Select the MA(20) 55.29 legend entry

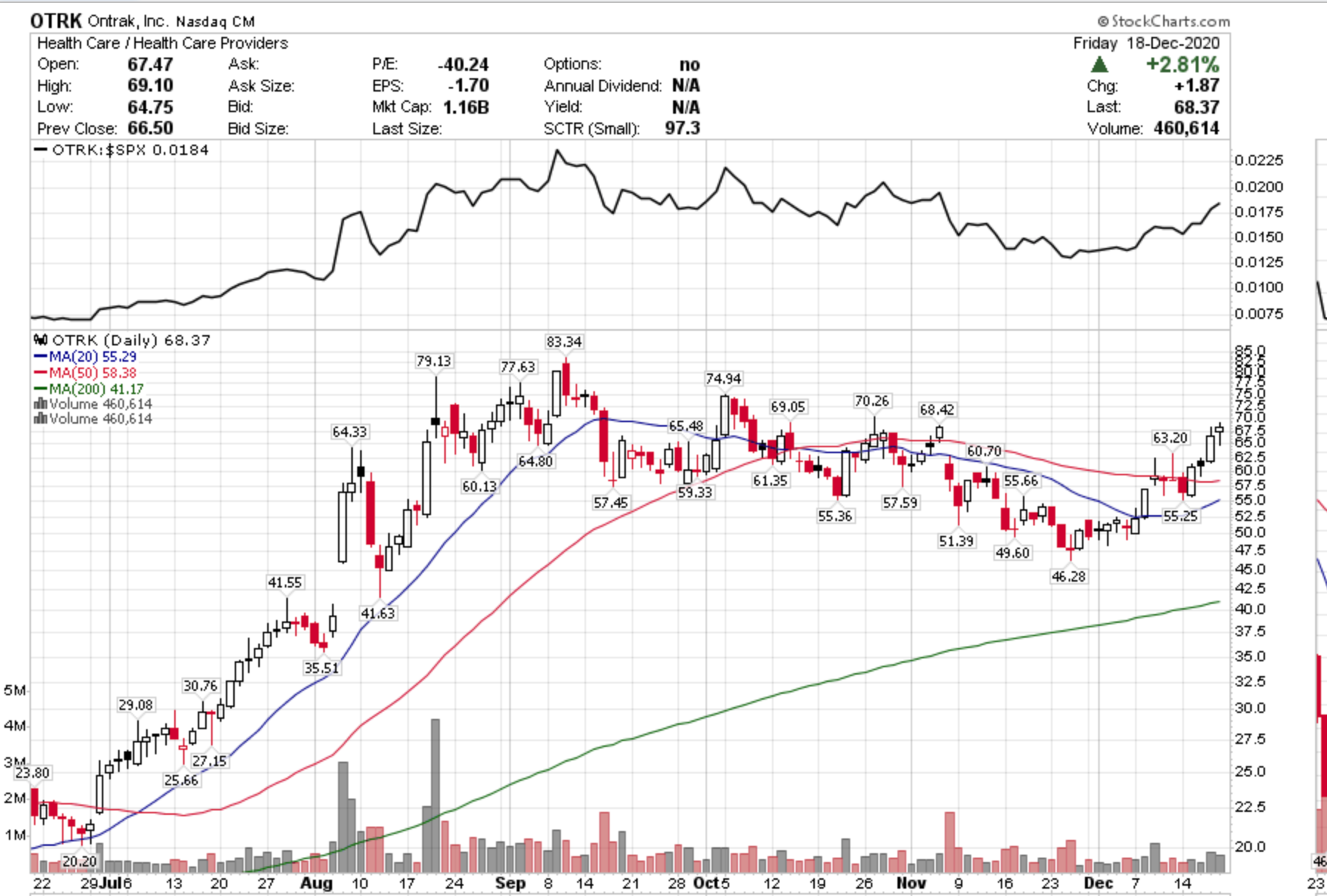[x=85, y=356]
